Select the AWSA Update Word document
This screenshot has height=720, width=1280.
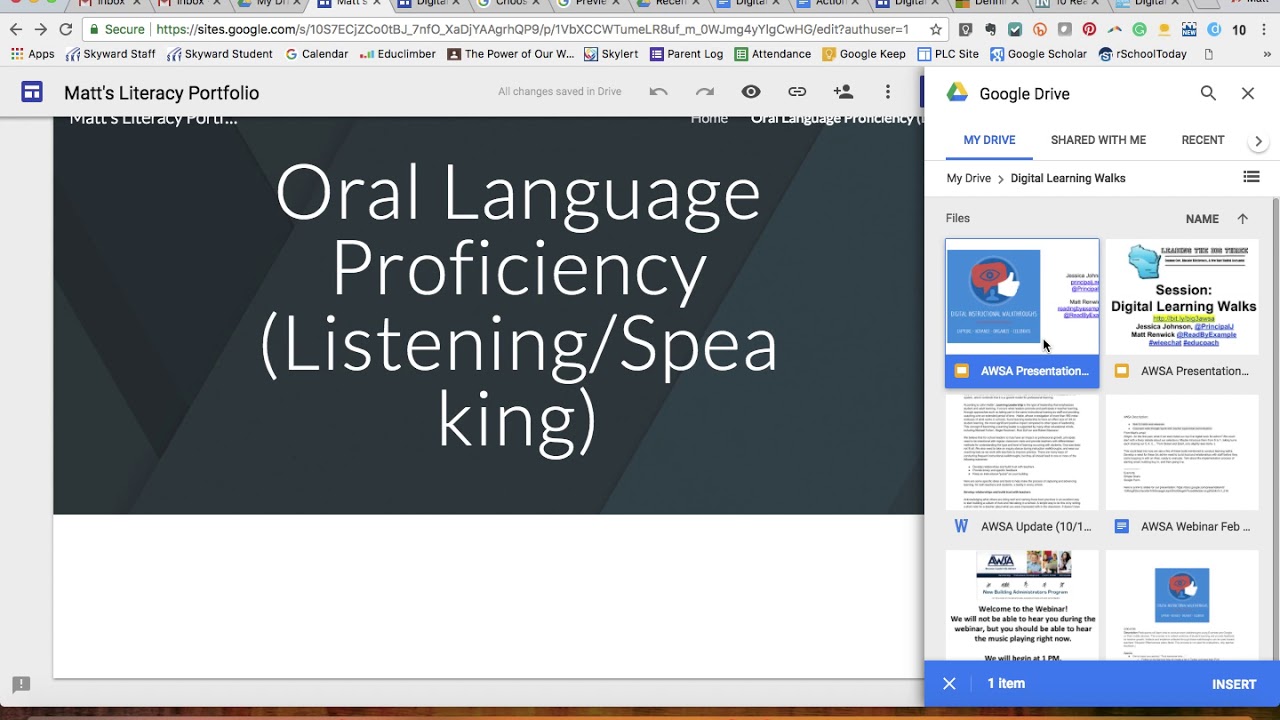tap(1022, 469)
